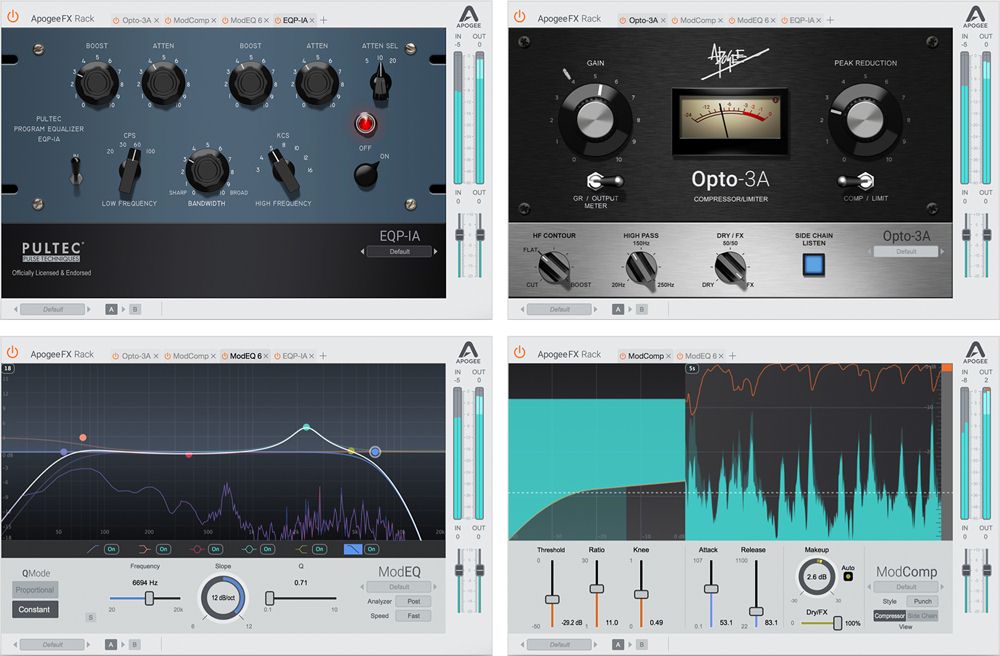Click the red indicator lamp on Pultec EQP-IA
This screenshot has height=656, width=1000.
(x=367, y=124)
